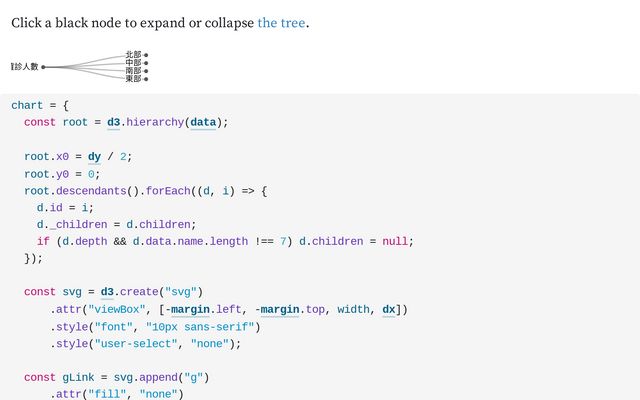Click the root label ending in 診人數
Screen dimensions: 640x400
point(25,67)
